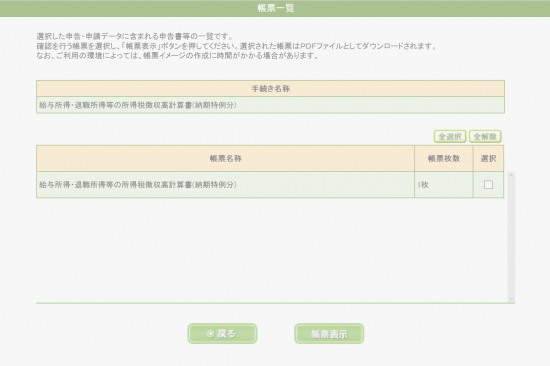This screenshot has width=550, height=366.
Task: Click the 全解除 button
Action: coord(485,137)
